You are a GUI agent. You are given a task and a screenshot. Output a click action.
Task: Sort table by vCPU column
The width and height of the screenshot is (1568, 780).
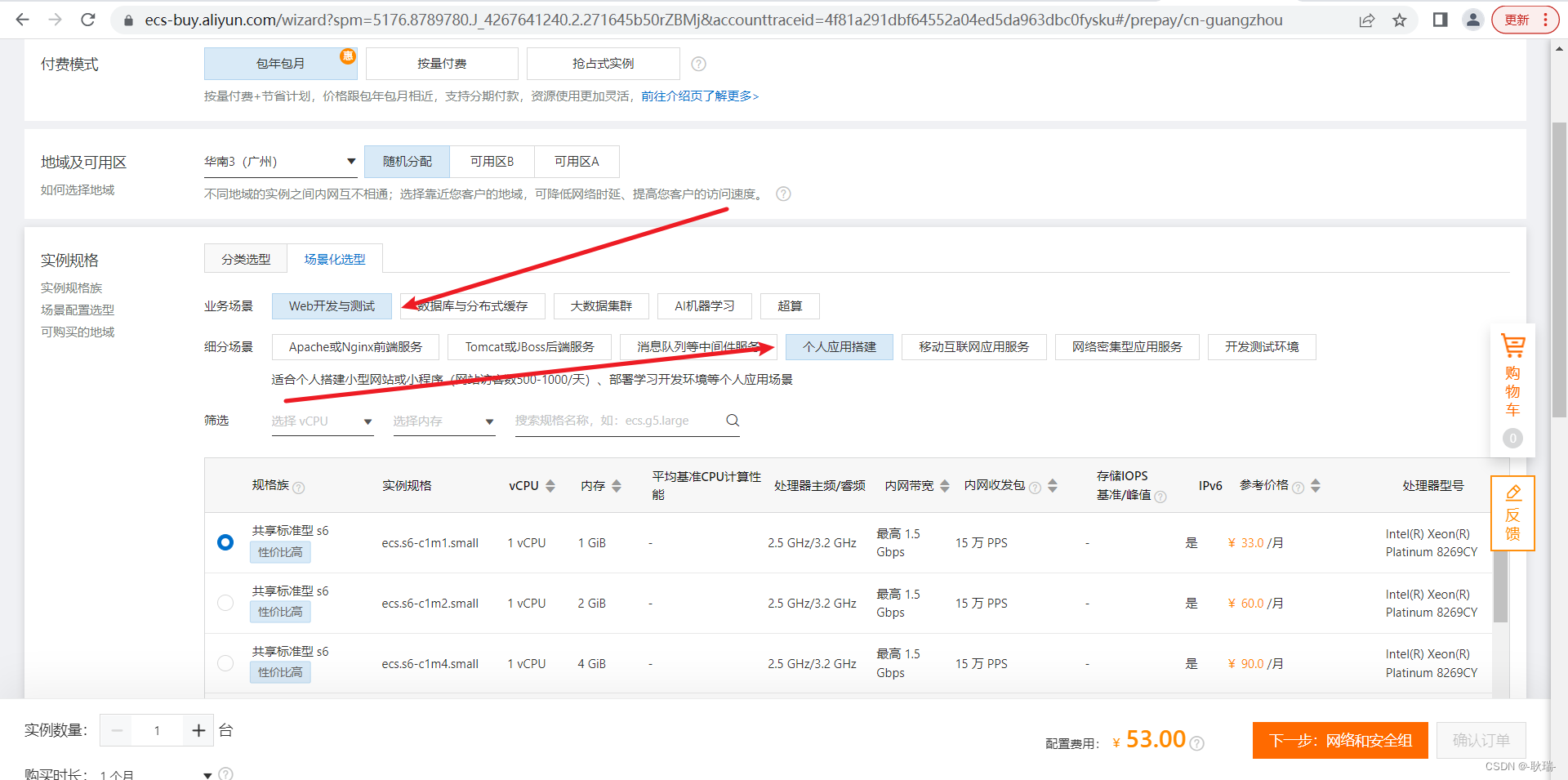pos(550,486)
